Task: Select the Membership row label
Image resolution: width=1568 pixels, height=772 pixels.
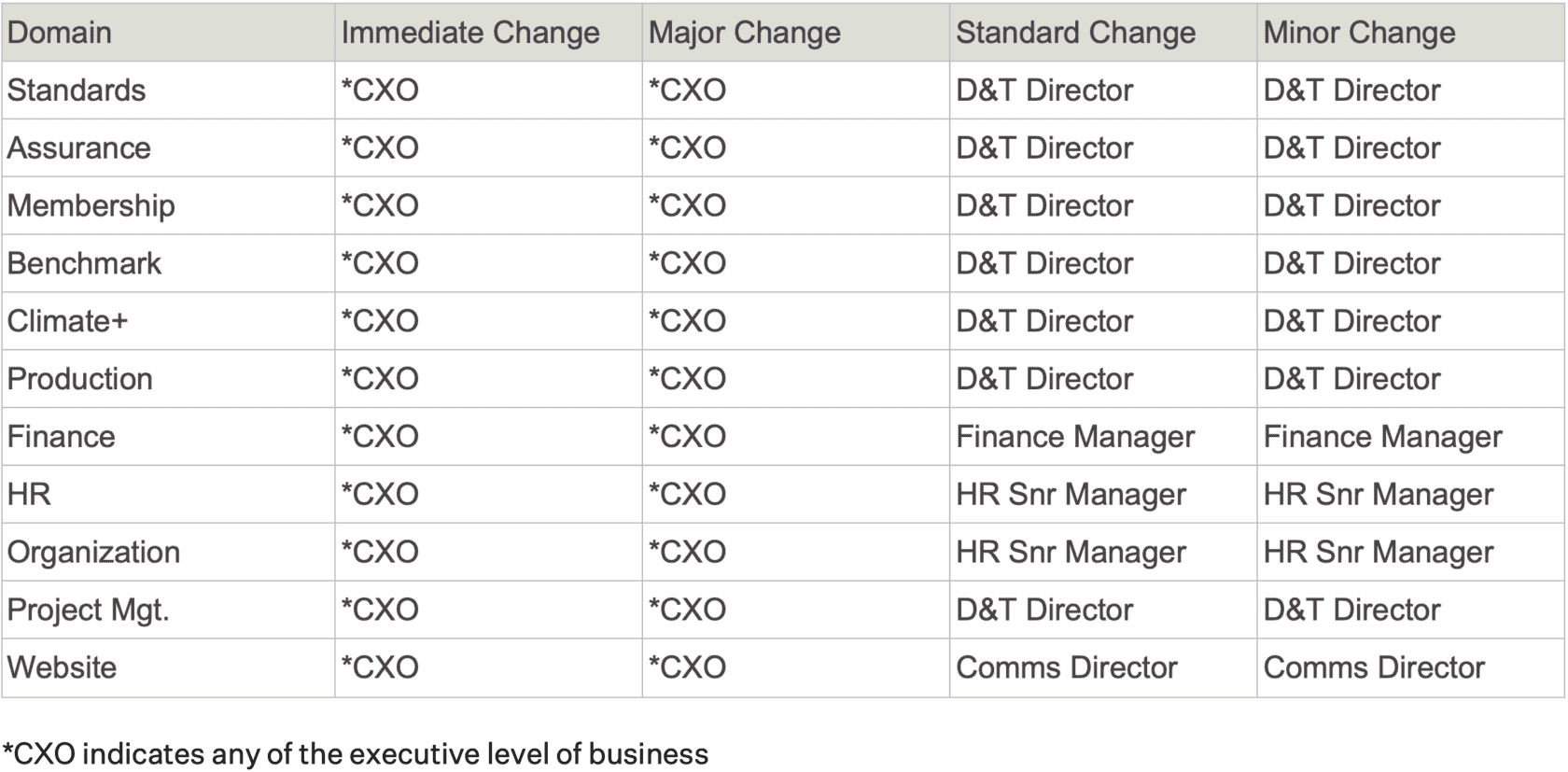Action: click(91, 206)
